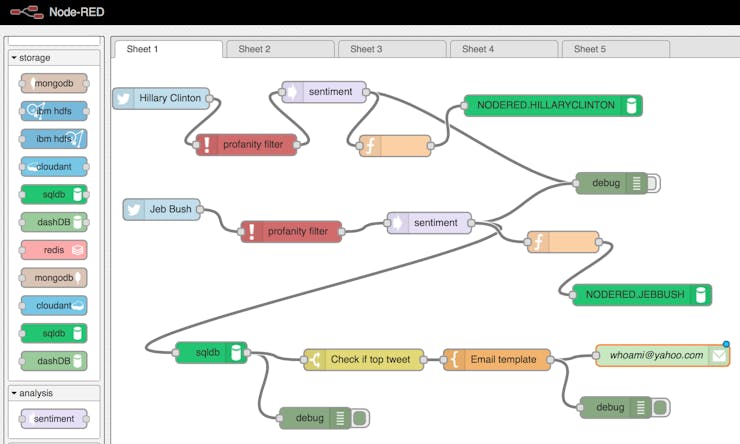Click list icon on bottom-right debug node

coord(640,407)
